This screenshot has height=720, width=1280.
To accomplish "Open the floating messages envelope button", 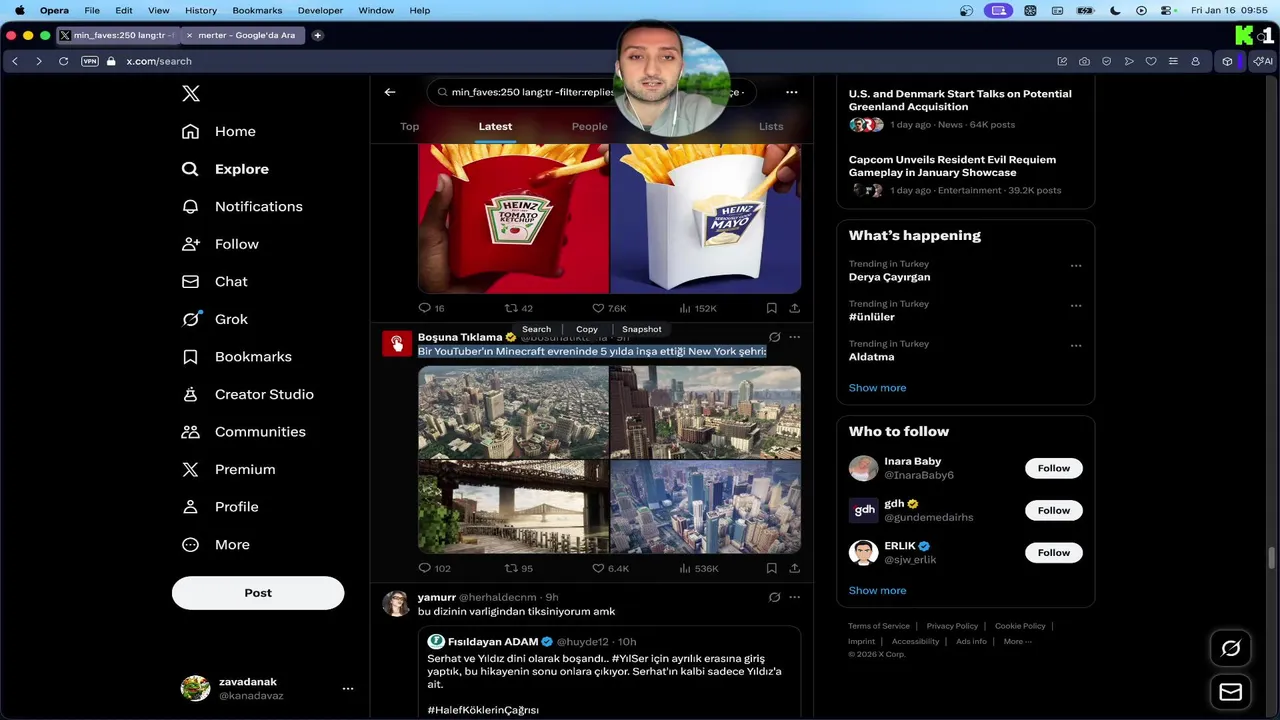I will click(x=1231, y=692).
